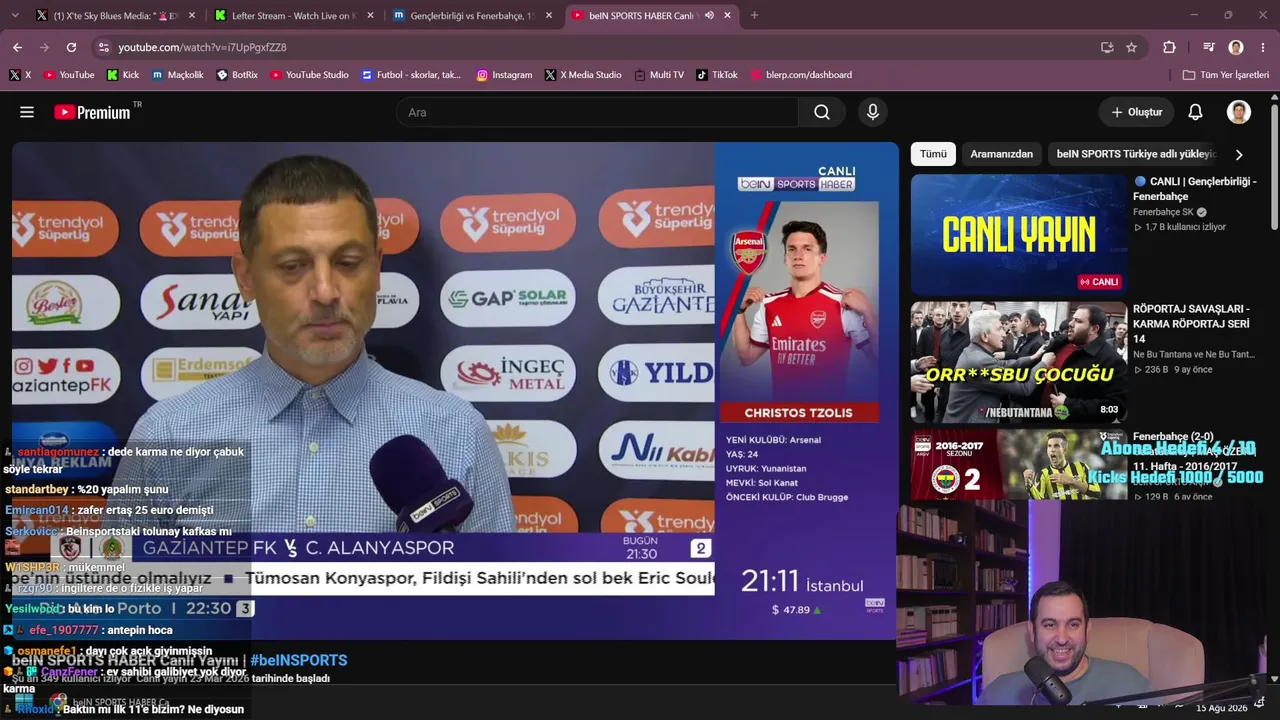Close the Gençlerbirliği vs Fenerbahçe tab
Viewport: 1280px width, 720px height.
click(548, 16)
